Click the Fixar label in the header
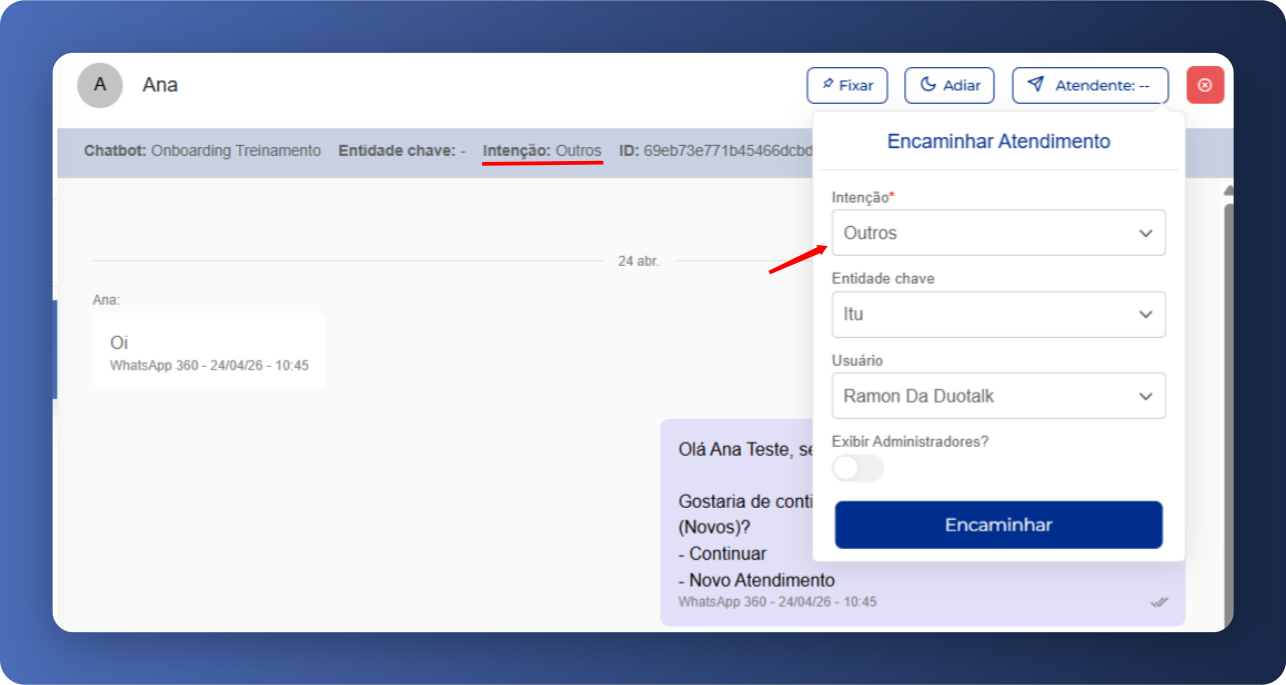 click(x=856, y=86)
